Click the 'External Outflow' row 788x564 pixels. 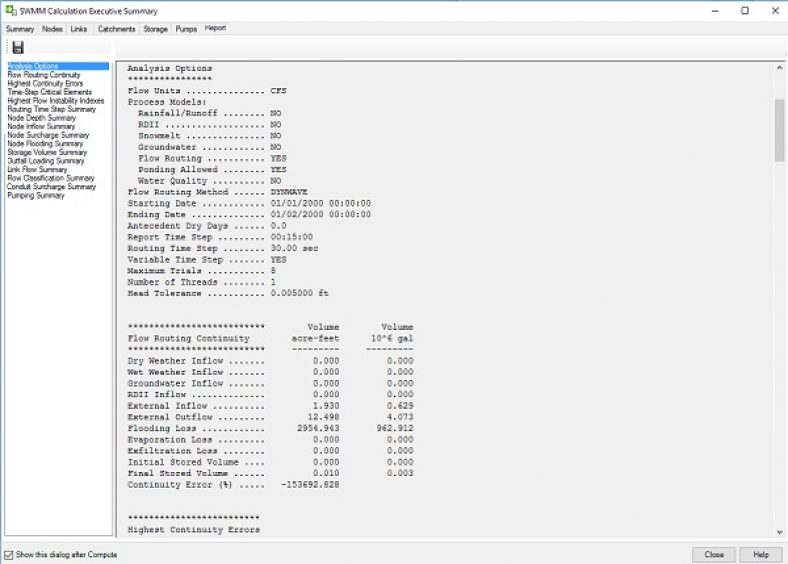click(270, 417)
